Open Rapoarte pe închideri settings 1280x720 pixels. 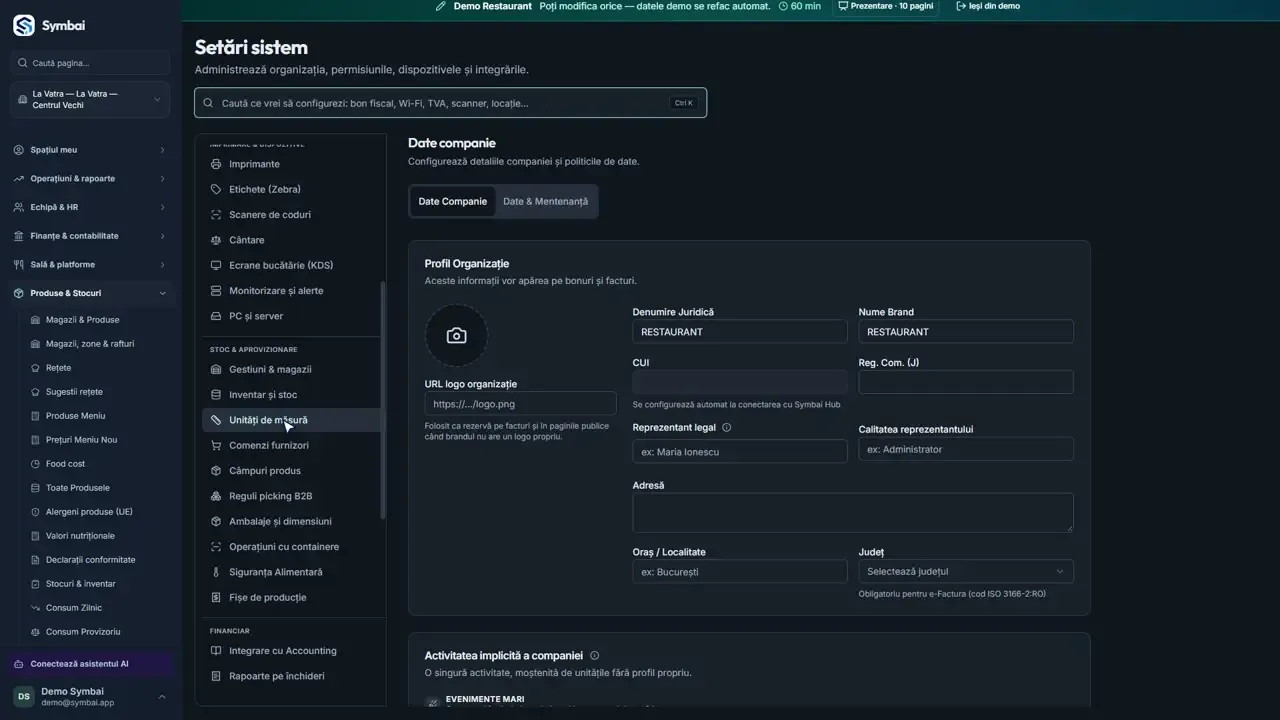pos(292,676)
